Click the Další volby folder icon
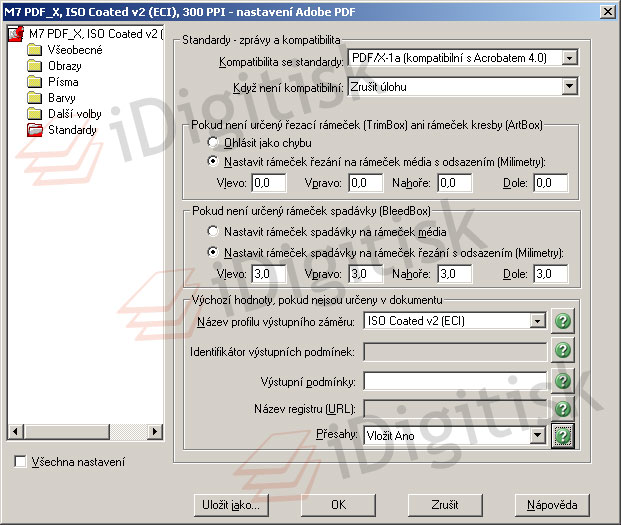This screenshot has height=525, width=621. (x=34, y=114)
